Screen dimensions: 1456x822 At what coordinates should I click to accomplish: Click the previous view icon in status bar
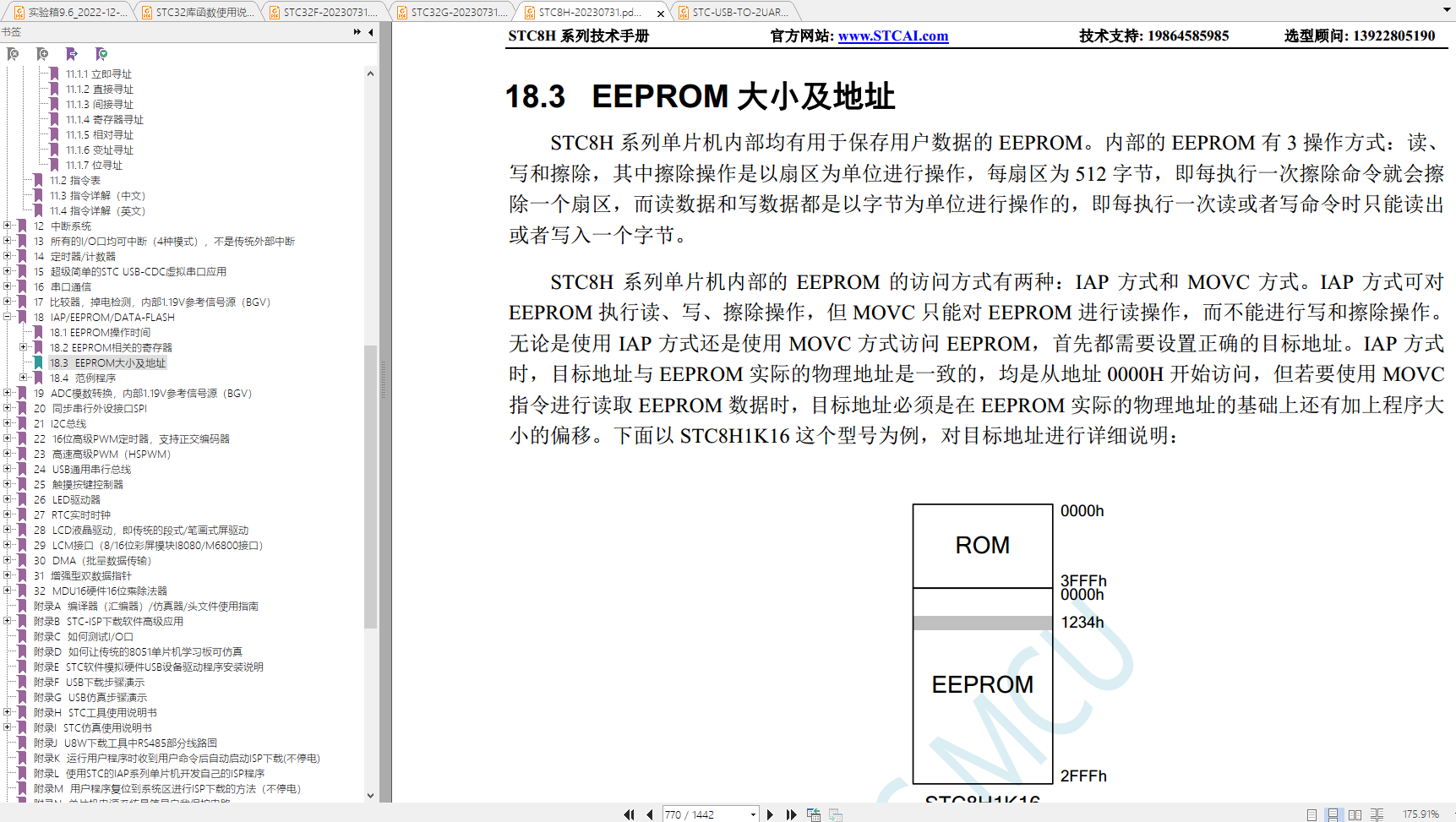pos(814,814)
